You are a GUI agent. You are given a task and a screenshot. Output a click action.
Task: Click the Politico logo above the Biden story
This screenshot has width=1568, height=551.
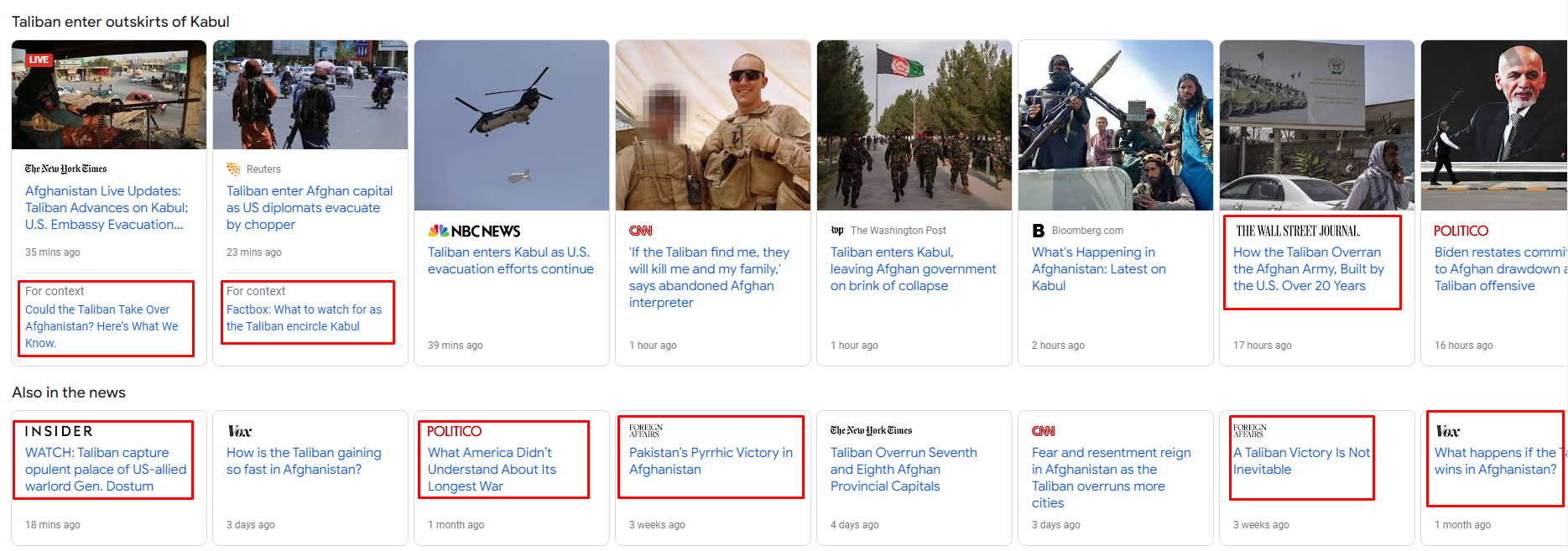[1461, 231]
